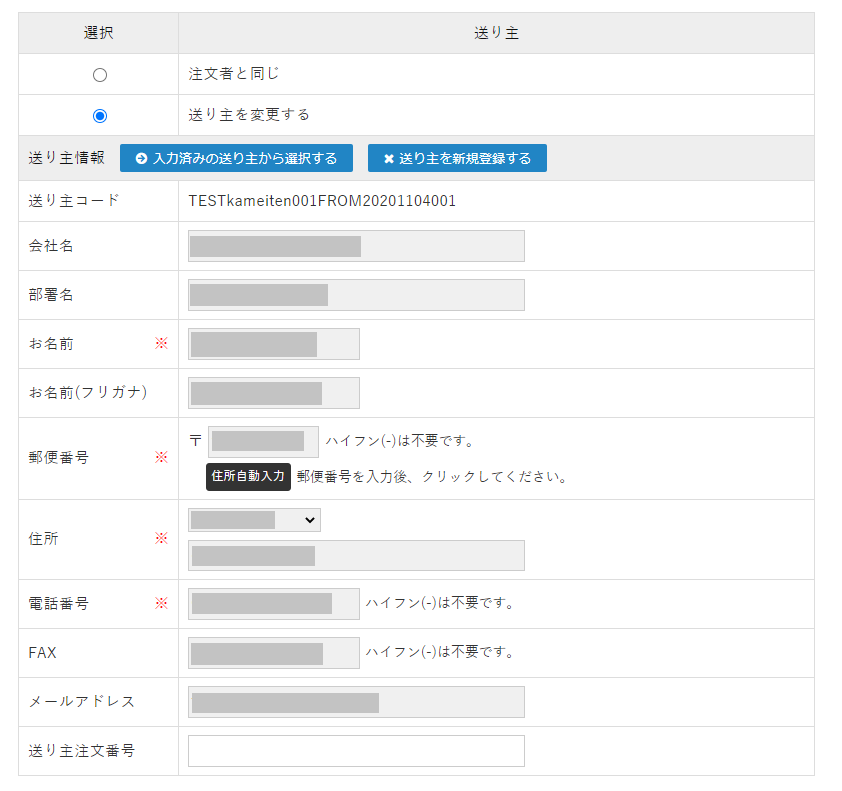
Task: Click the 送り主 column header
Action: point(496,33)
